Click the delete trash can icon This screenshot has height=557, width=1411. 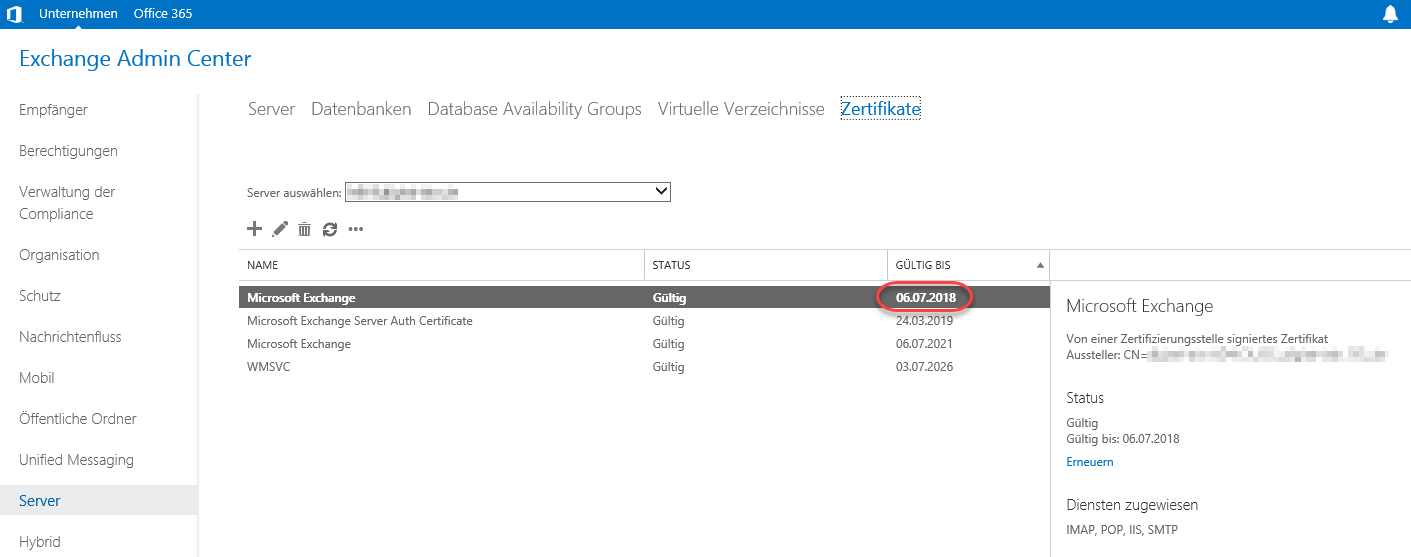(305, 229)
